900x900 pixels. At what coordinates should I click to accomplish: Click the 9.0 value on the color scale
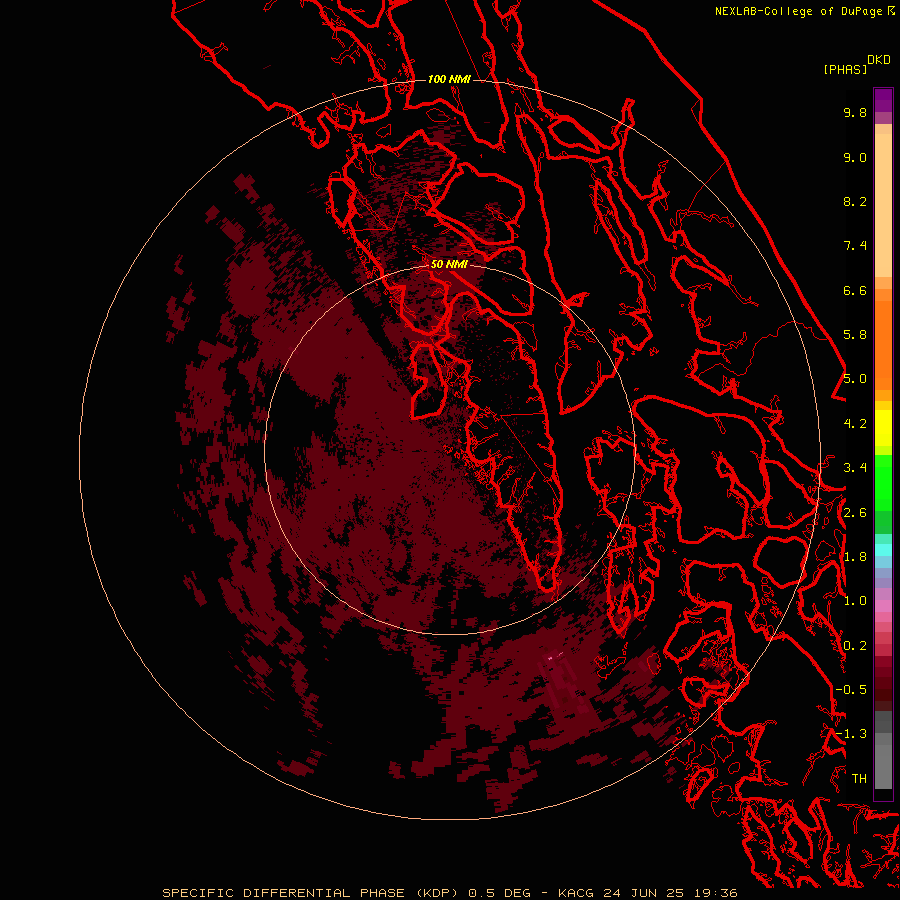(x=855, y=158)
